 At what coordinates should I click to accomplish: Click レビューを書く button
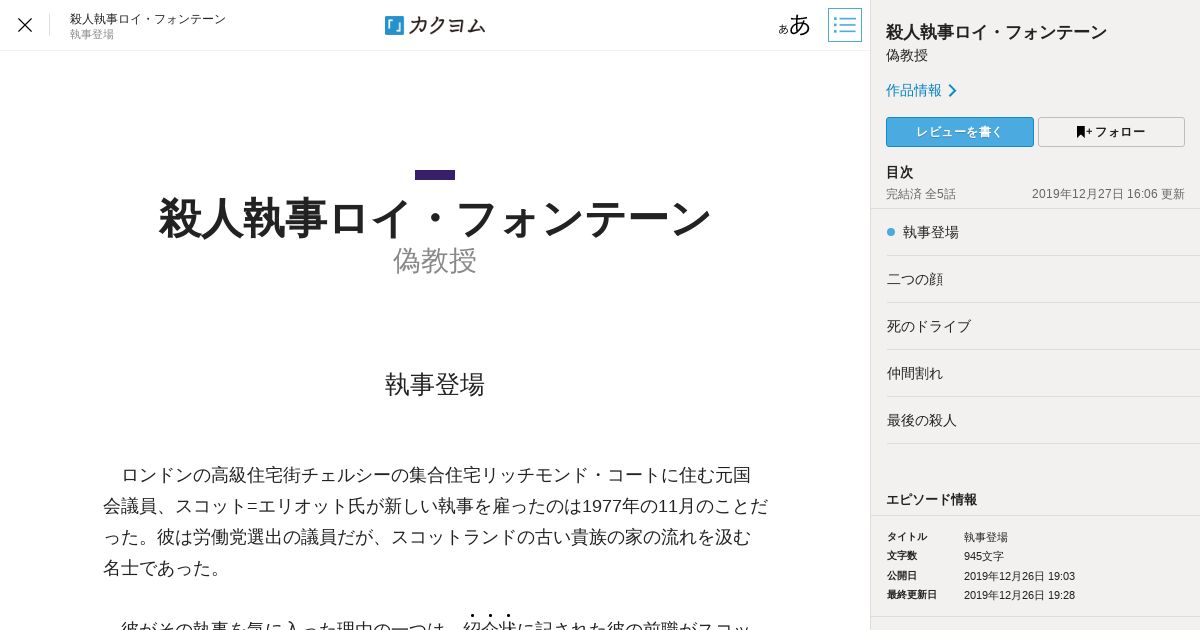point(960,132)
